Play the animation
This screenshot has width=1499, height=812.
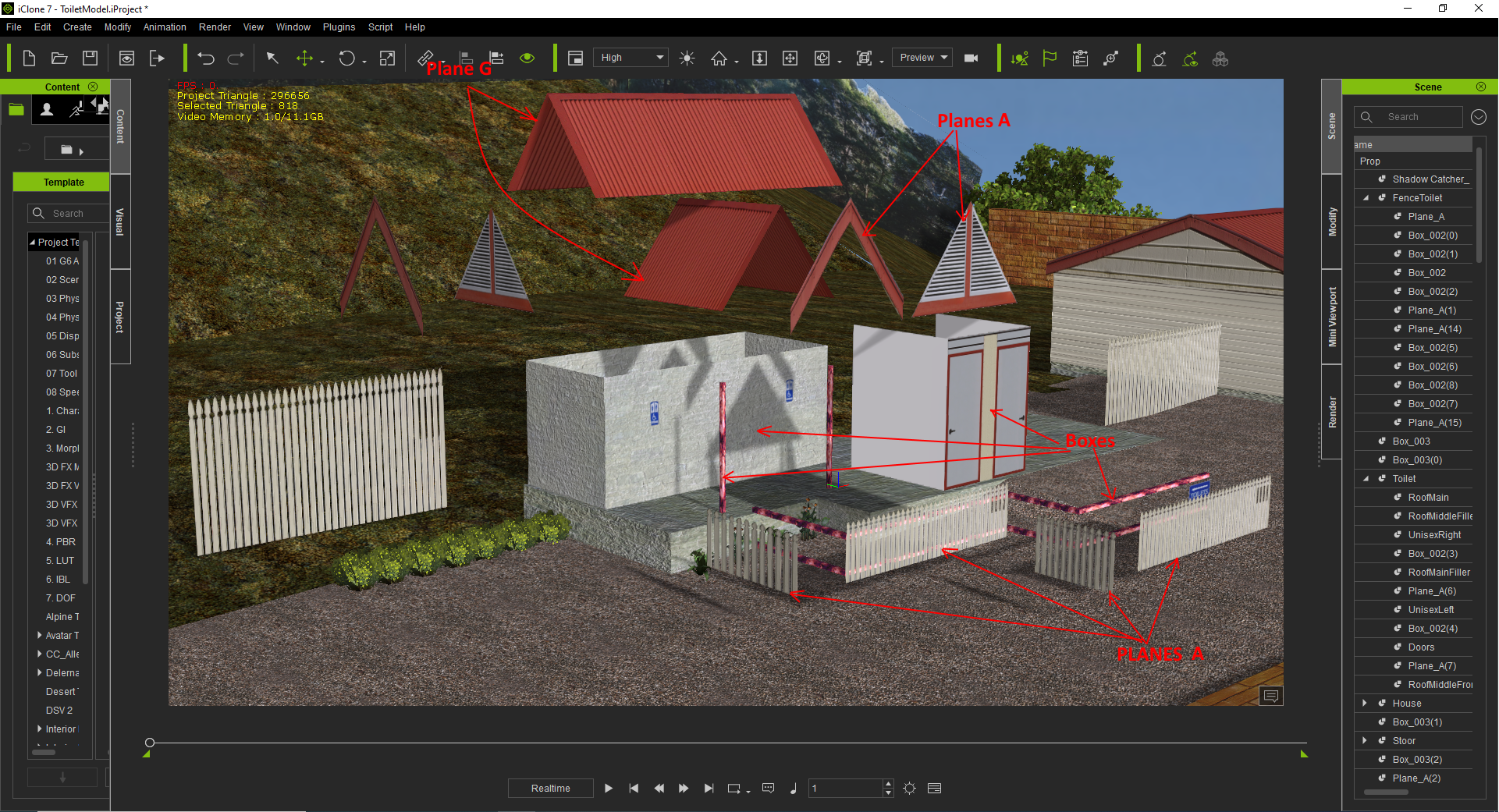[609, 789]
